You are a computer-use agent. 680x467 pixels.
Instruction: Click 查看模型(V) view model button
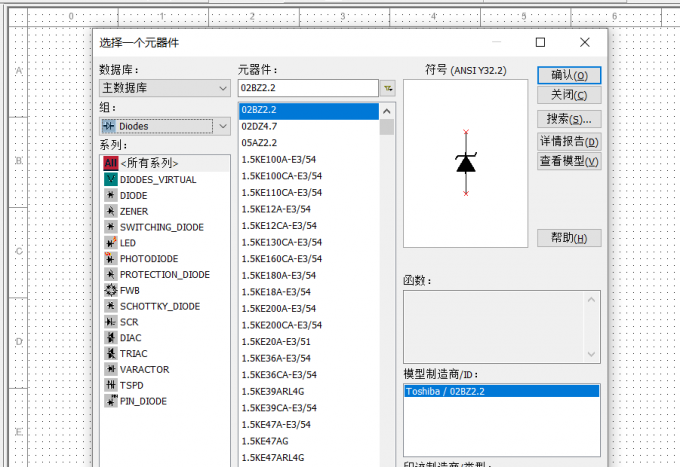tap(569, 161)
